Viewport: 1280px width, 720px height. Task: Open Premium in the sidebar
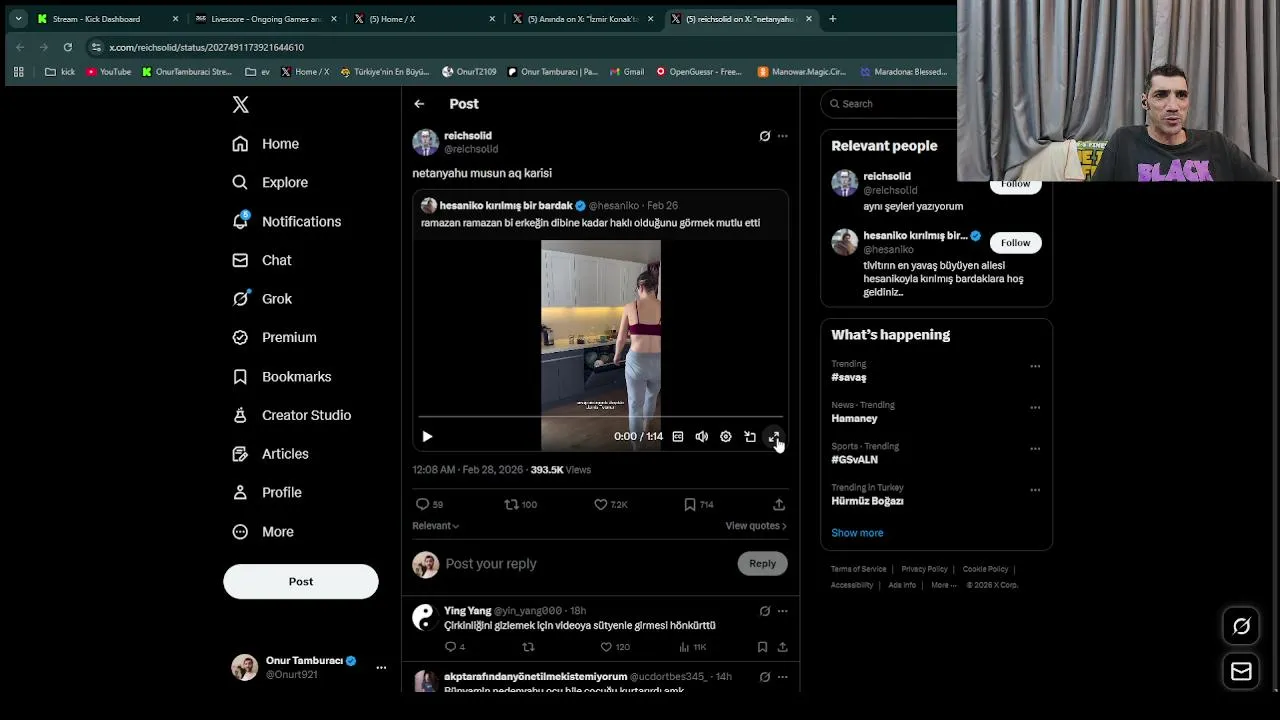pos(274,338)
